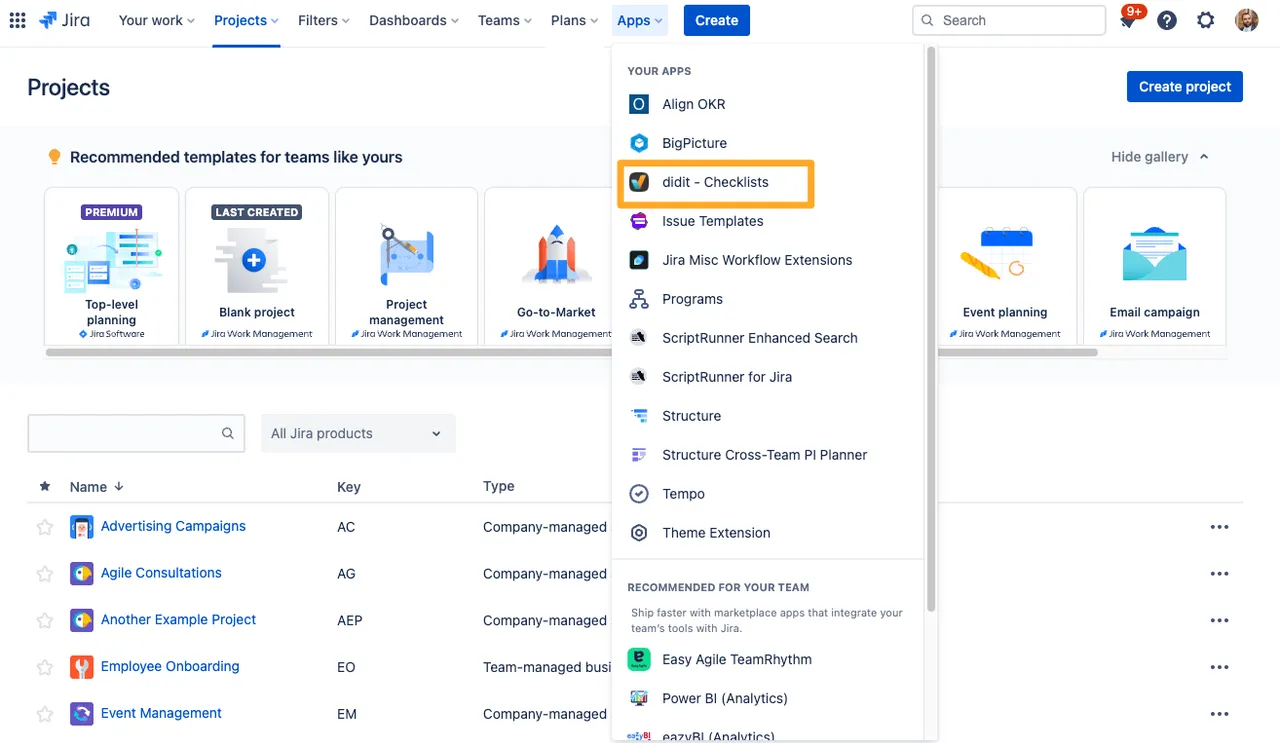The image size is (1280, 743).
Task: Open the Advertising Campaigns project link
Action: [x=173, y=526]
